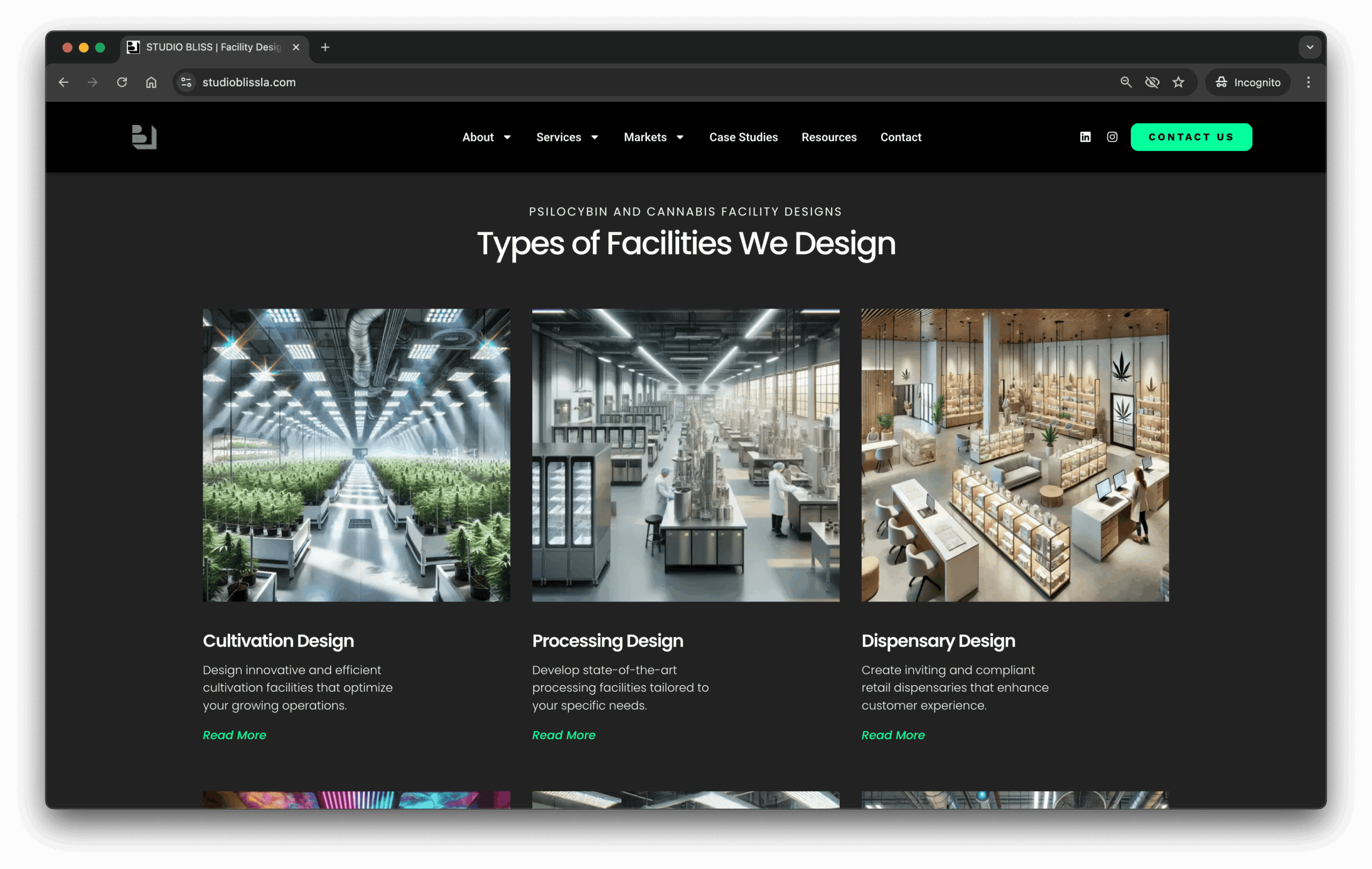Viewport: 1372px width, 869px height.
Task: Go to browser home page icon
Action: coord(151,82)
